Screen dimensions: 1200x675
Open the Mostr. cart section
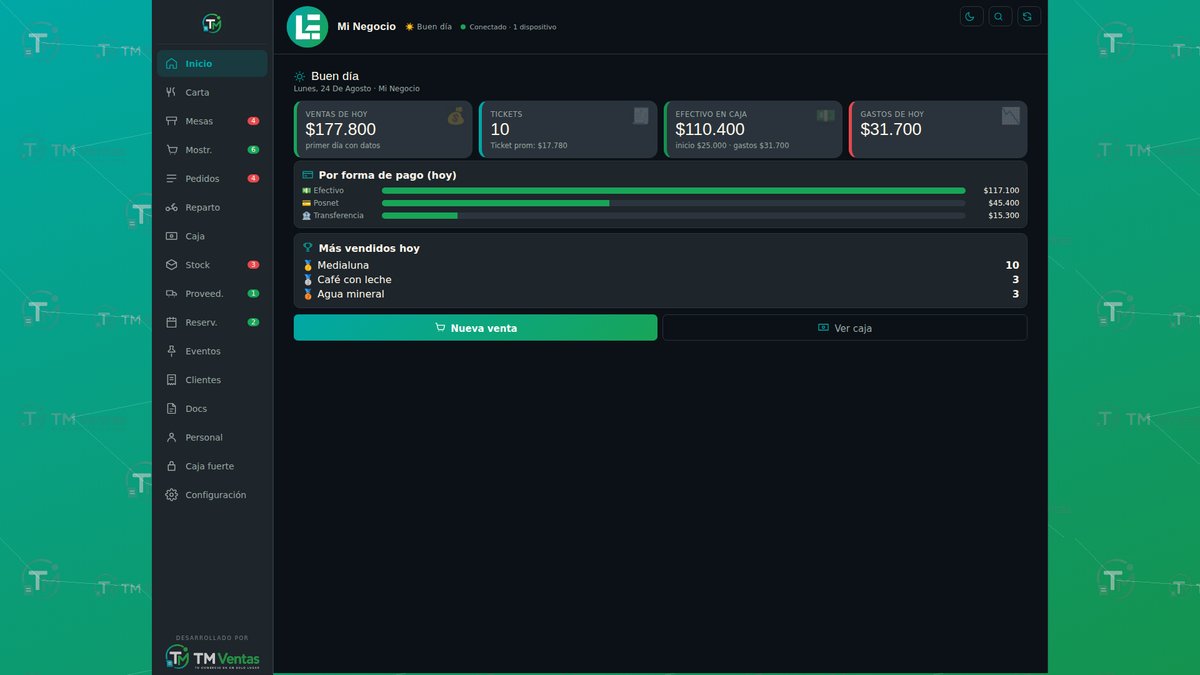(212, 150)
